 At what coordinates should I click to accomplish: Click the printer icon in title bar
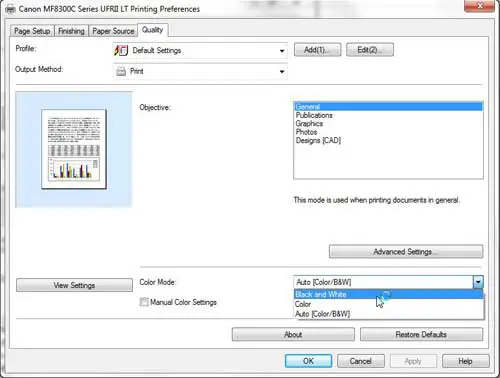11,9
